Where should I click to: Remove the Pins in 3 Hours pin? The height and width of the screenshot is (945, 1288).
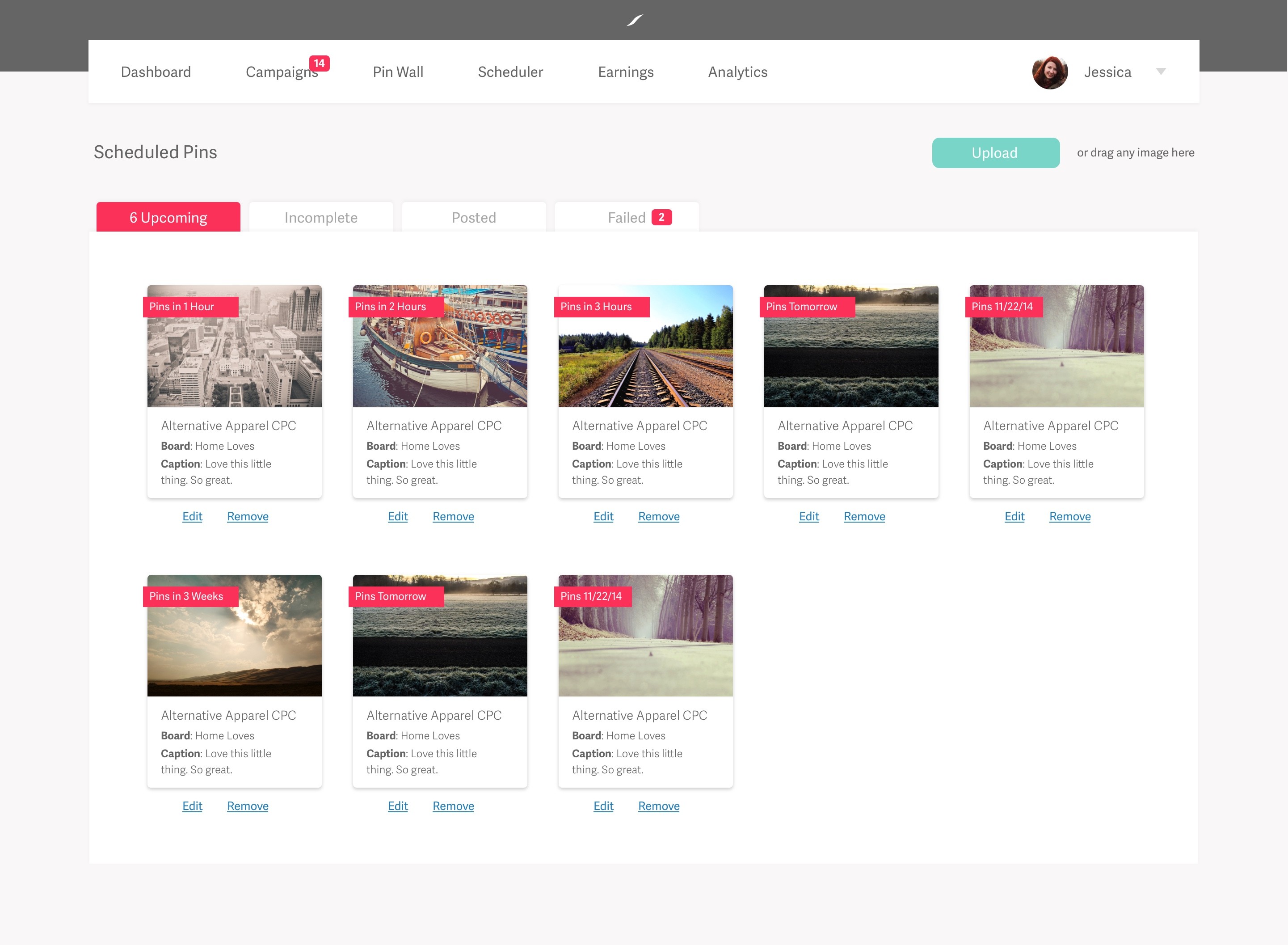click(658, 516)
